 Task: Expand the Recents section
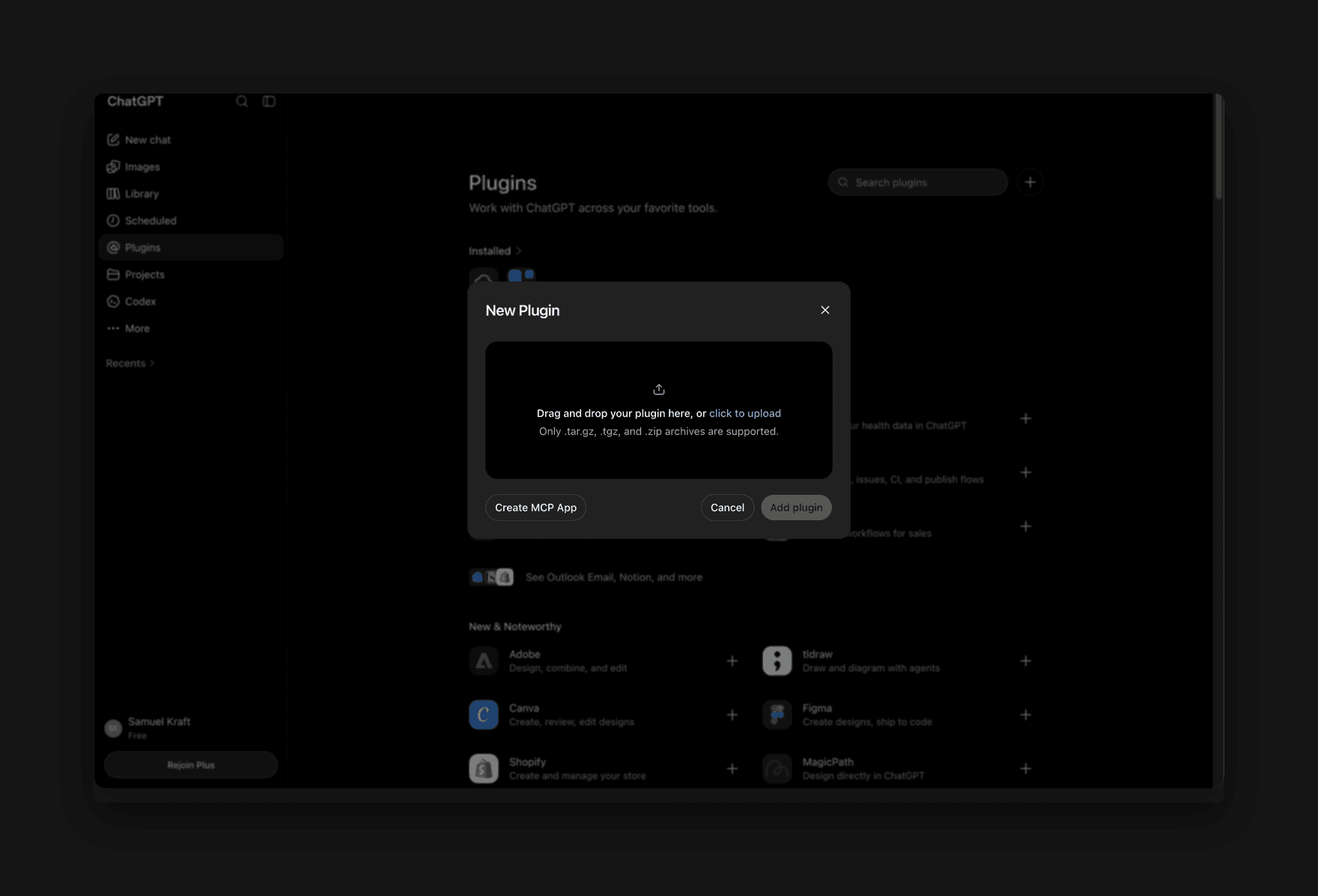click(130, 363)
